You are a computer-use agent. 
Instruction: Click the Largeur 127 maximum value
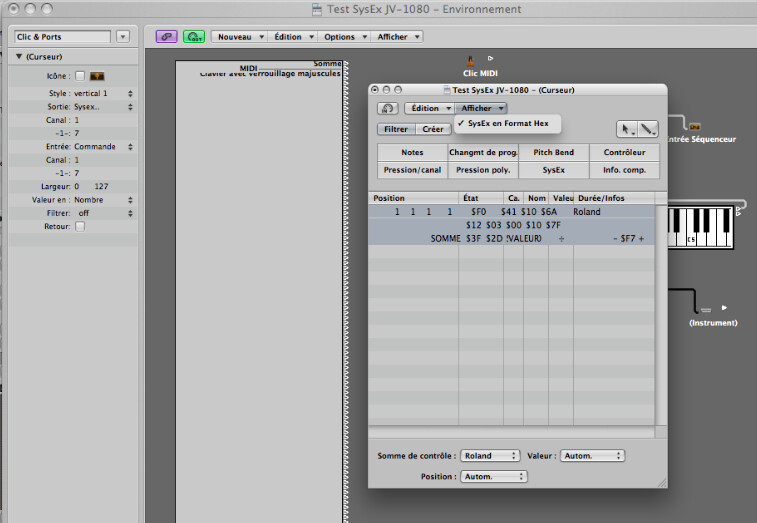pyautogui.click(x=101, y=186)
